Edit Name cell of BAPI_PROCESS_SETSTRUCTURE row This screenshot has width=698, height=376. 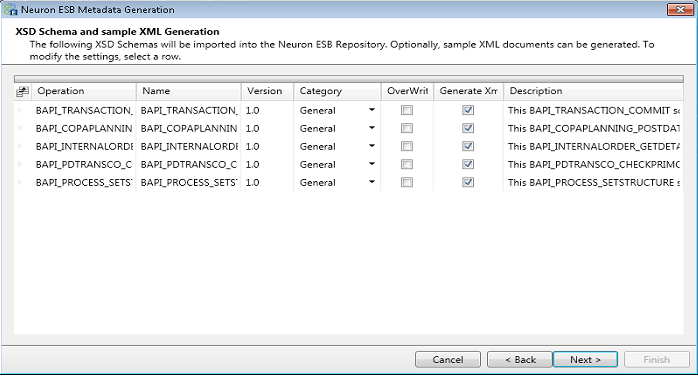point(189,182)
